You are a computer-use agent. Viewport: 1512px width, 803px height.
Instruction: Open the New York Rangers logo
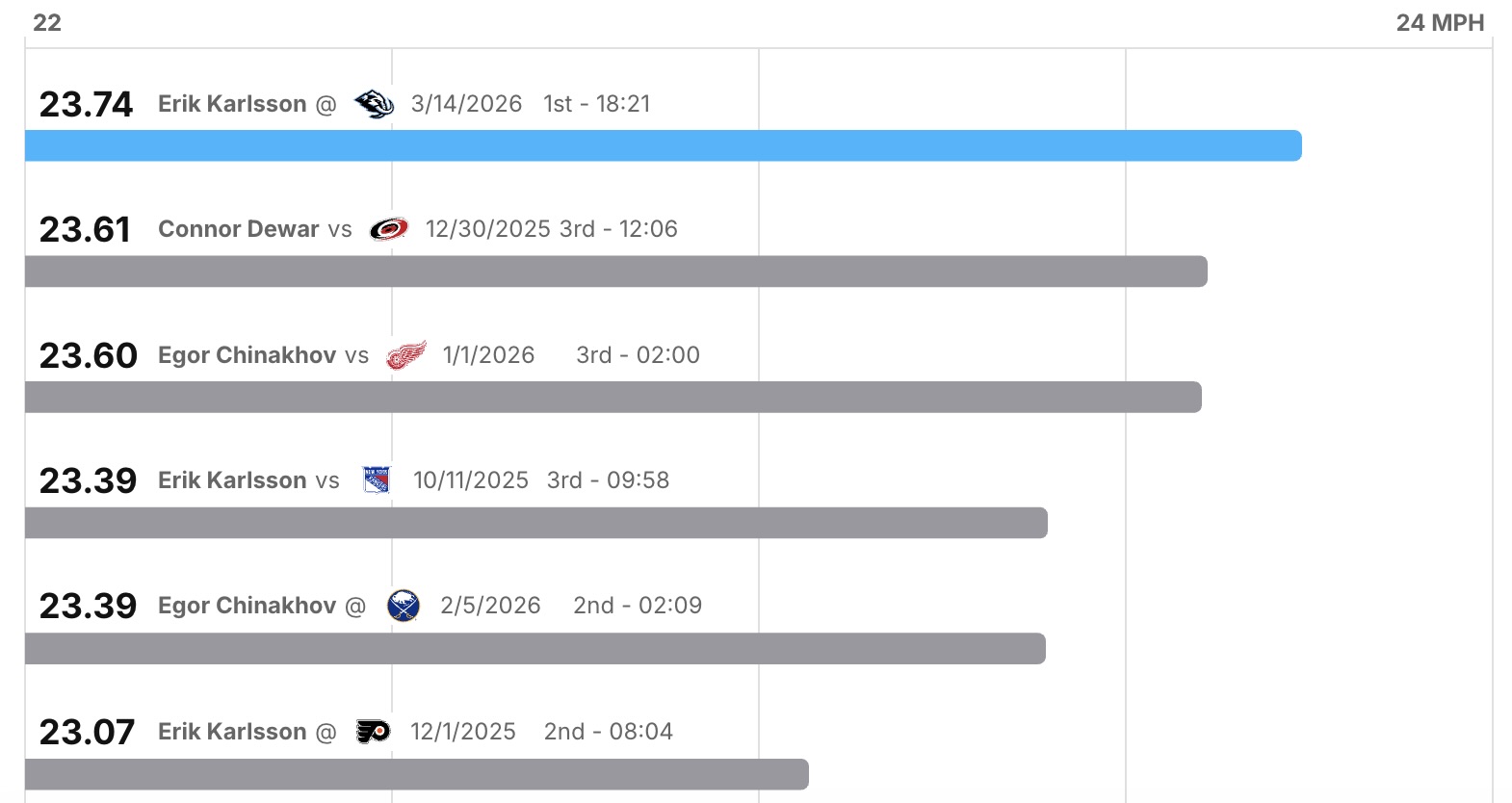[x=377, y=479]
